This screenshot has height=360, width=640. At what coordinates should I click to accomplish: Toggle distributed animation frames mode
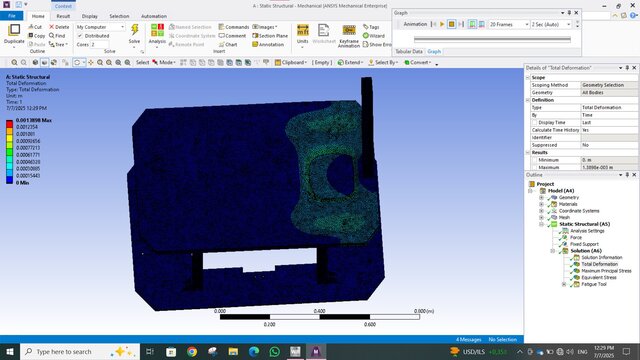pos(472,24)
